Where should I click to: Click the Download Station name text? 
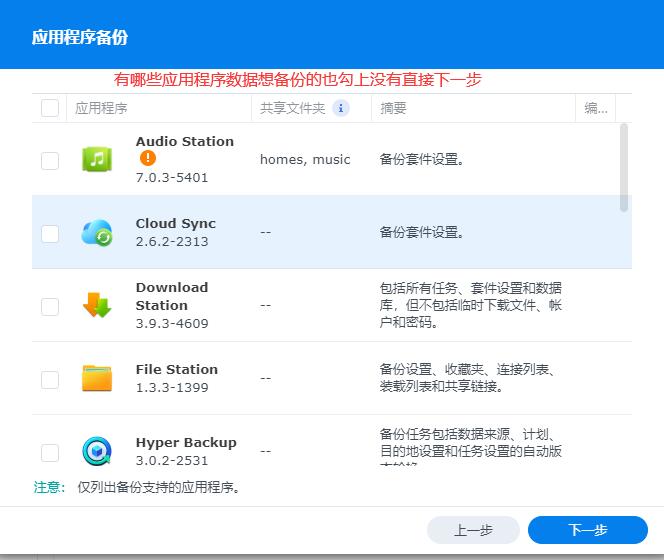(172, 296)
